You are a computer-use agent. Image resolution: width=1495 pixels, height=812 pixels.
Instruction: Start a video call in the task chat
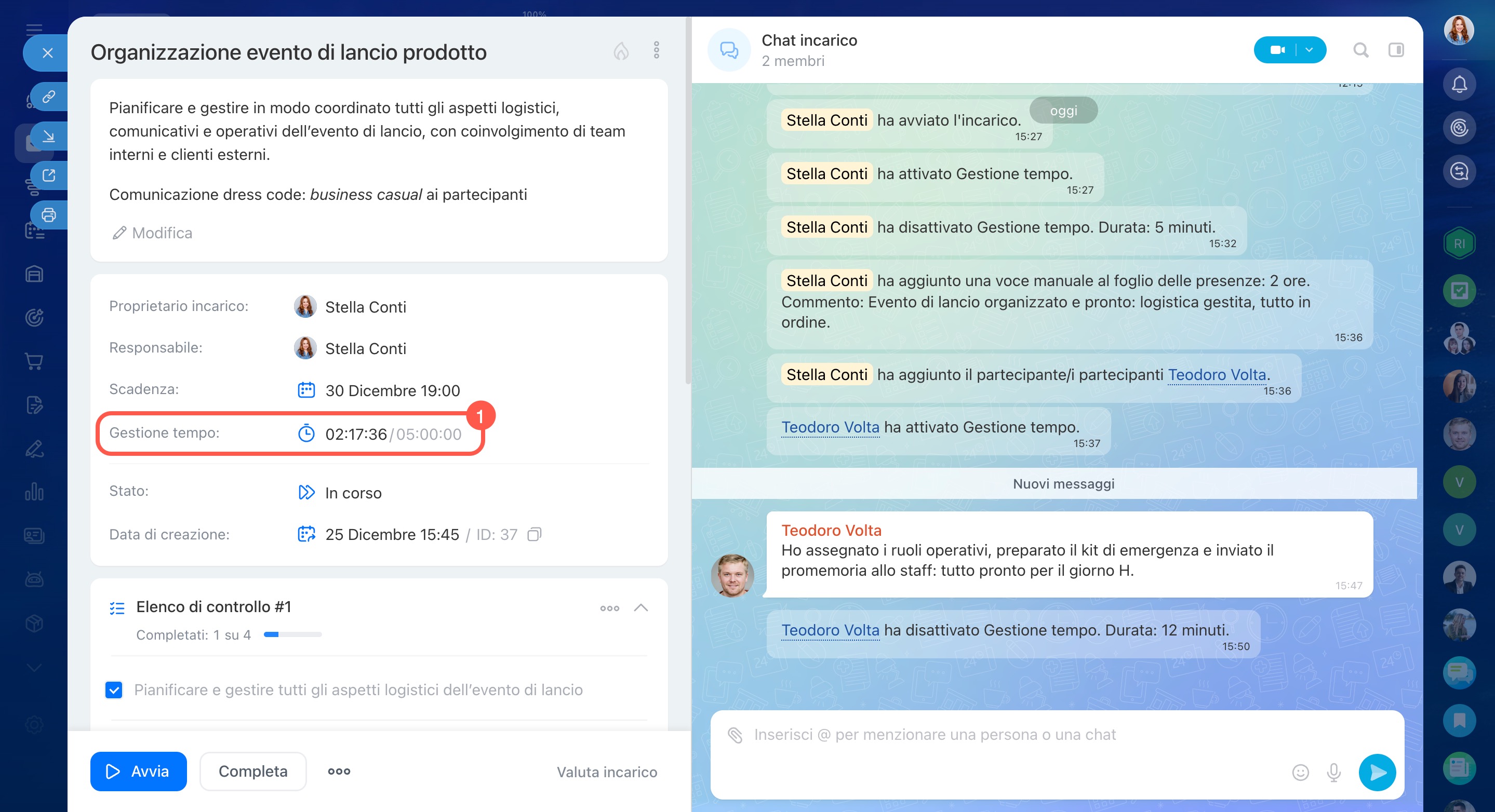tap(1277, 50)
